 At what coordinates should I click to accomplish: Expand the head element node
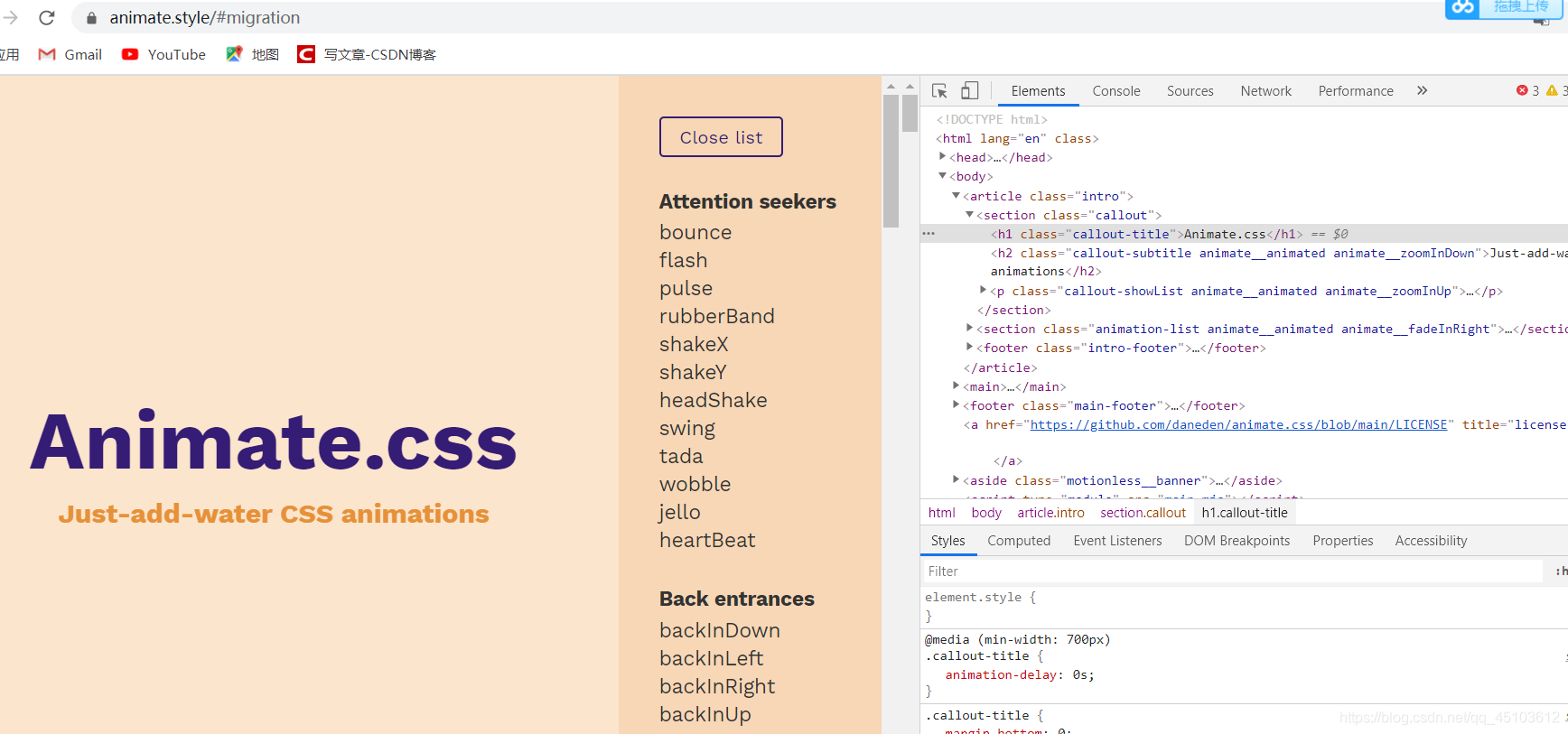click(943, 157)
